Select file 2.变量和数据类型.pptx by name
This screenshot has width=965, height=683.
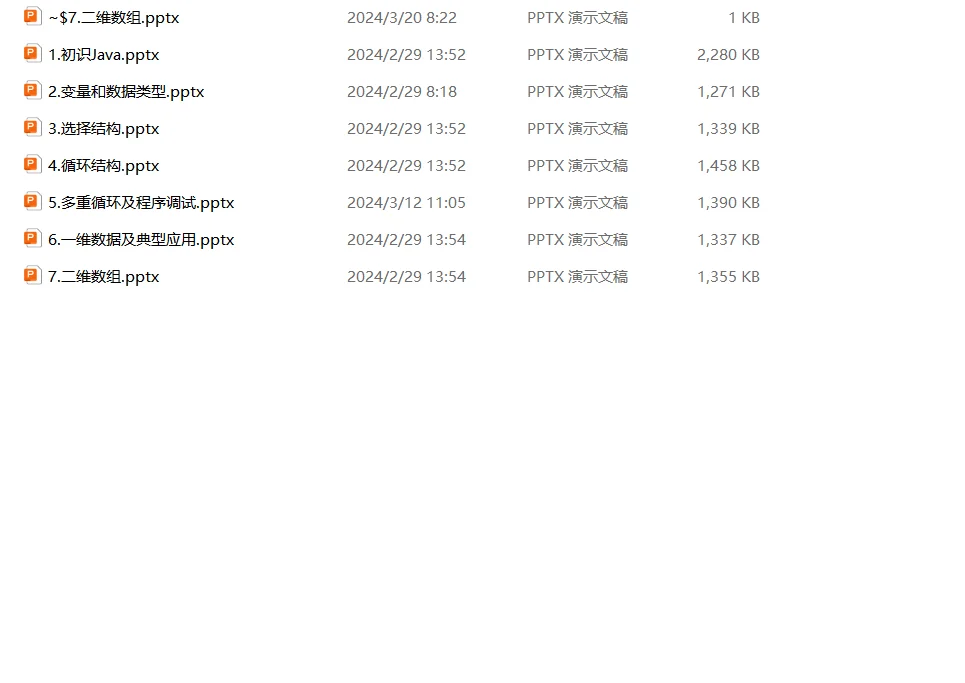126,92
